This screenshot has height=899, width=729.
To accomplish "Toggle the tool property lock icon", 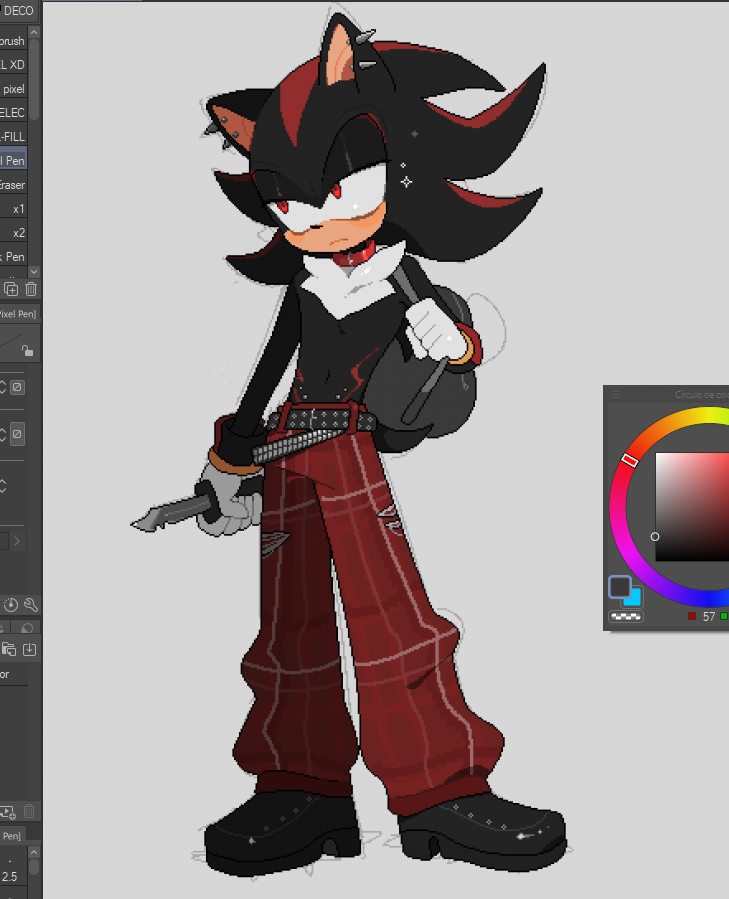I will click(x=27, y=350).
